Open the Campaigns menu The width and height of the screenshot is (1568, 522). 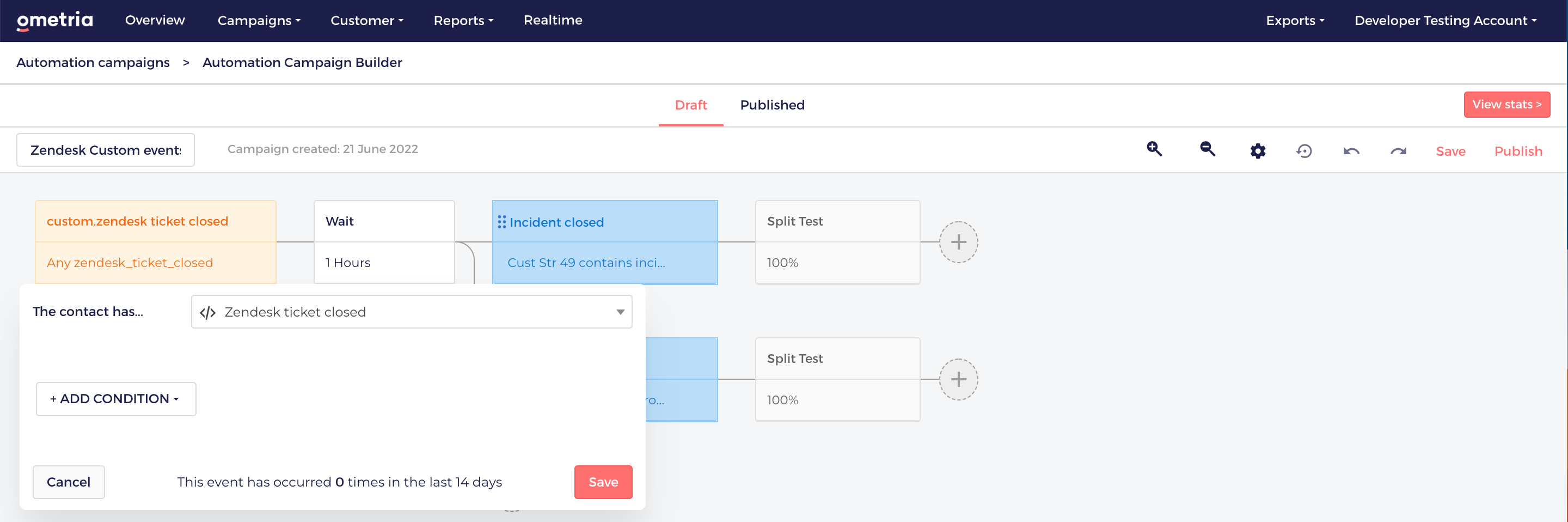tap(259, 21)
